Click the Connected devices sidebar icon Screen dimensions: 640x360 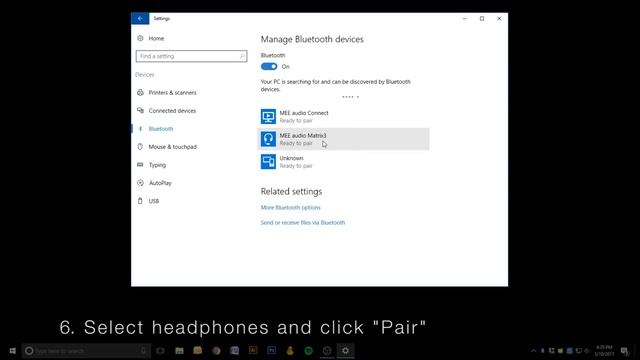[x=140, y=111]
